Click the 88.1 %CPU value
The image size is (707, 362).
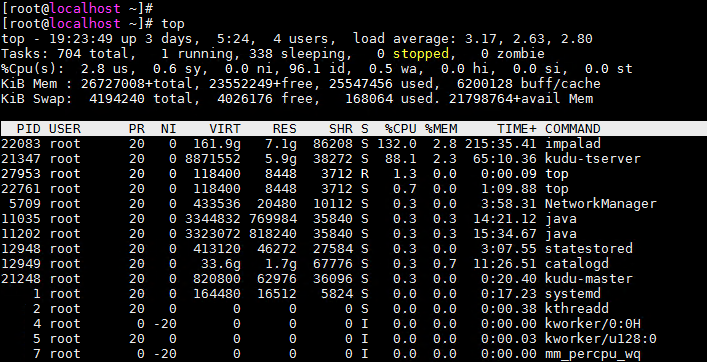click(400, 159)
